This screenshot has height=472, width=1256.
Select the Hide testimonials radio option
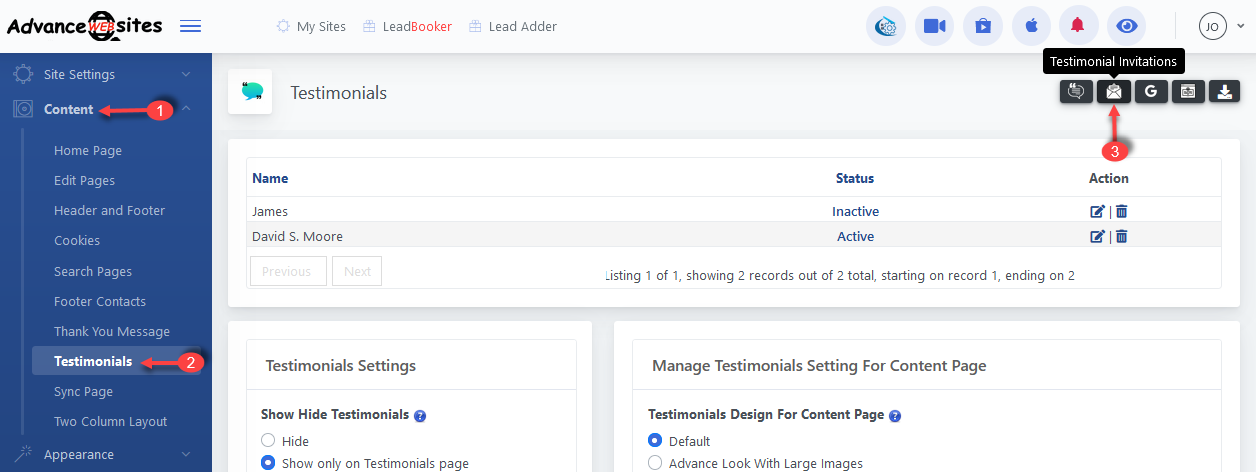coord(267,441)
